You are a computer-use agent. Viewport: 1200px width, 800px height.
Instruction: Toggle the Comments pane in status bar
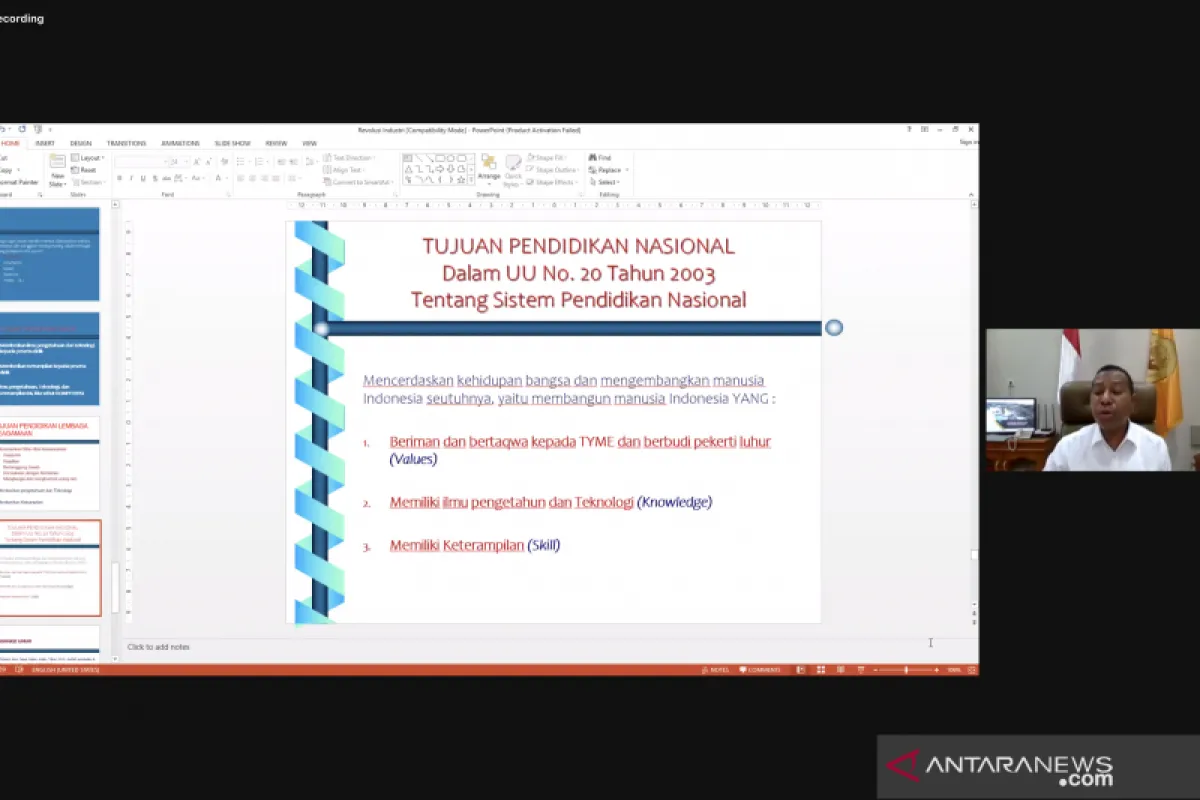[760, 670]
